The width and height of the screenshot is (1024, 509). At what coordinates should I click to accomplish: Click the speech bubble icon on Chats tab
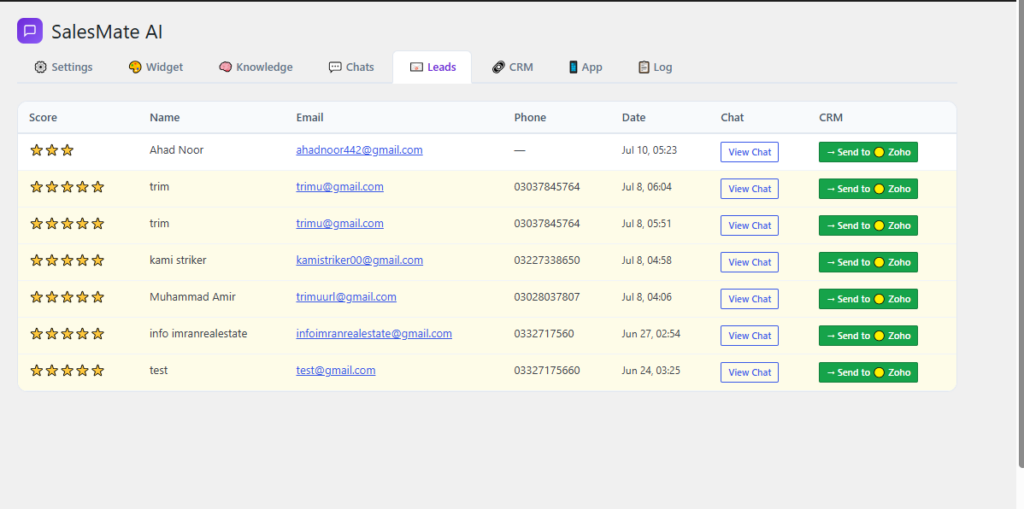[x=335, y=67]
